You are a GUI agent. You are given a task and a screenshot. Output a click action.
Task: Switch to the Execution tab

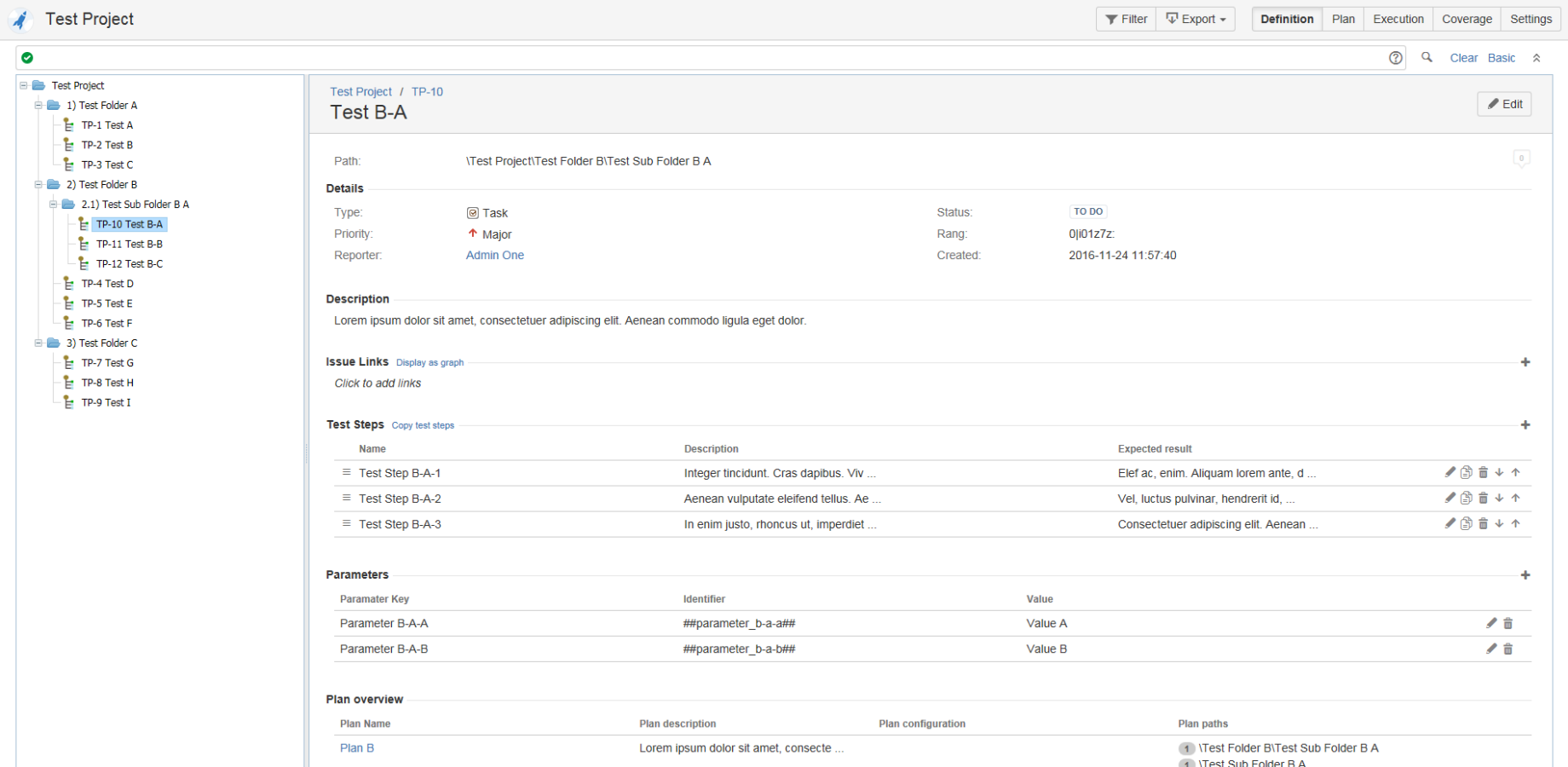pos(1398,19)
